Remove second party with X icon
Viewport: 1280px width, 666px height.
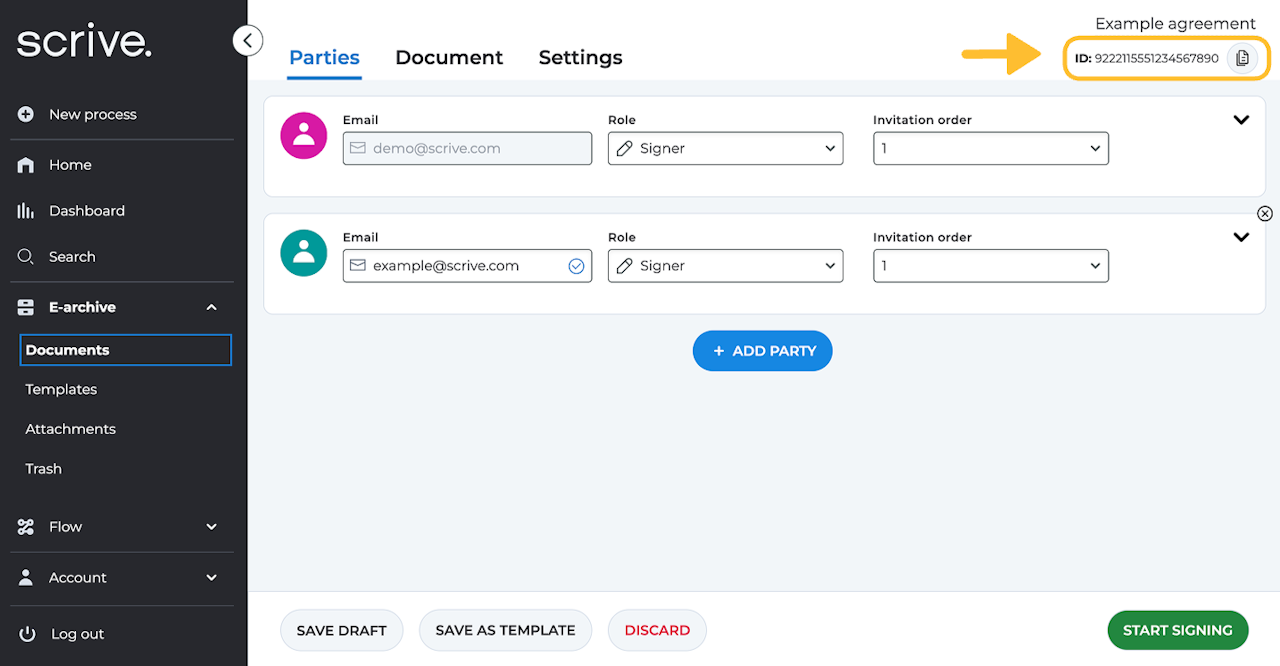tap(1264, 213)
